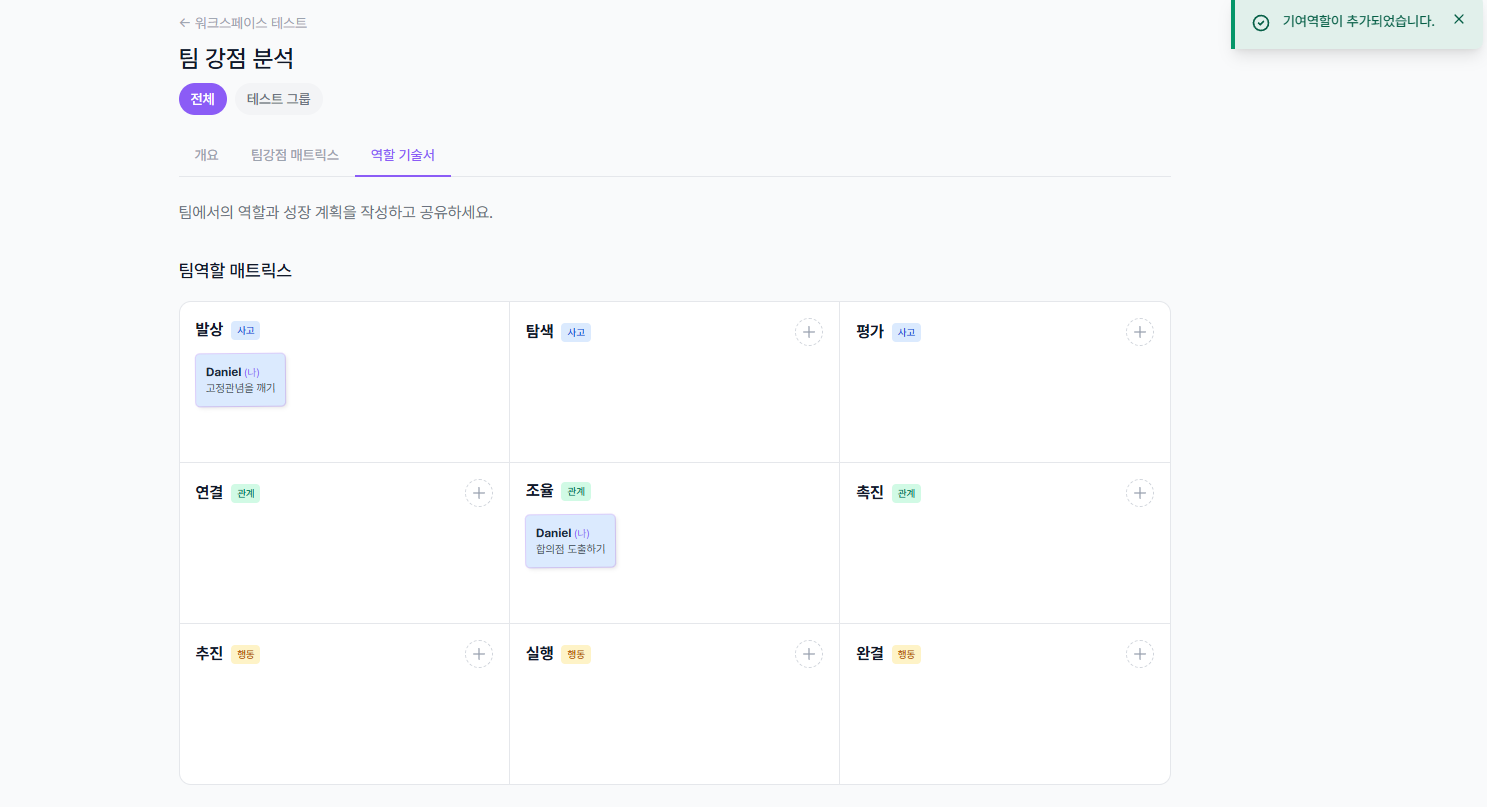
Task: Dismiss the 기여역할 success notification
Action: 1458,19
